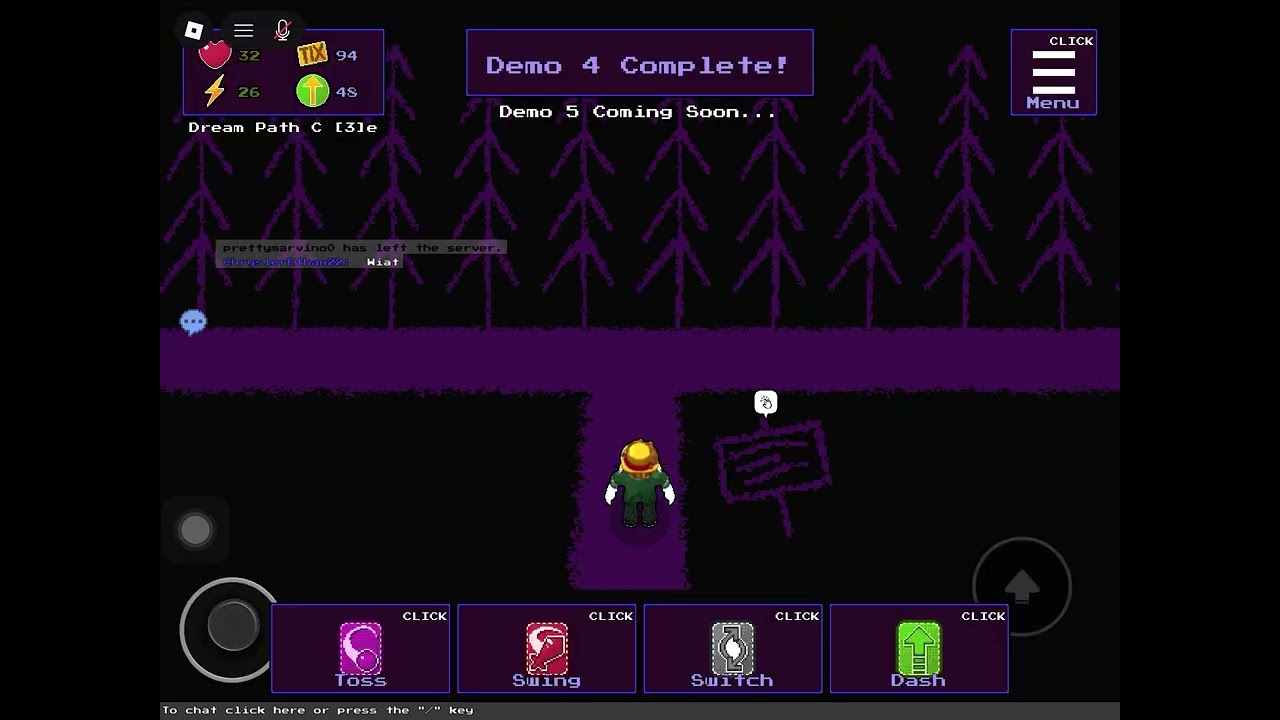Click the Swing ability button
The image size is (1280, 720).
click(x=547, y=649)
